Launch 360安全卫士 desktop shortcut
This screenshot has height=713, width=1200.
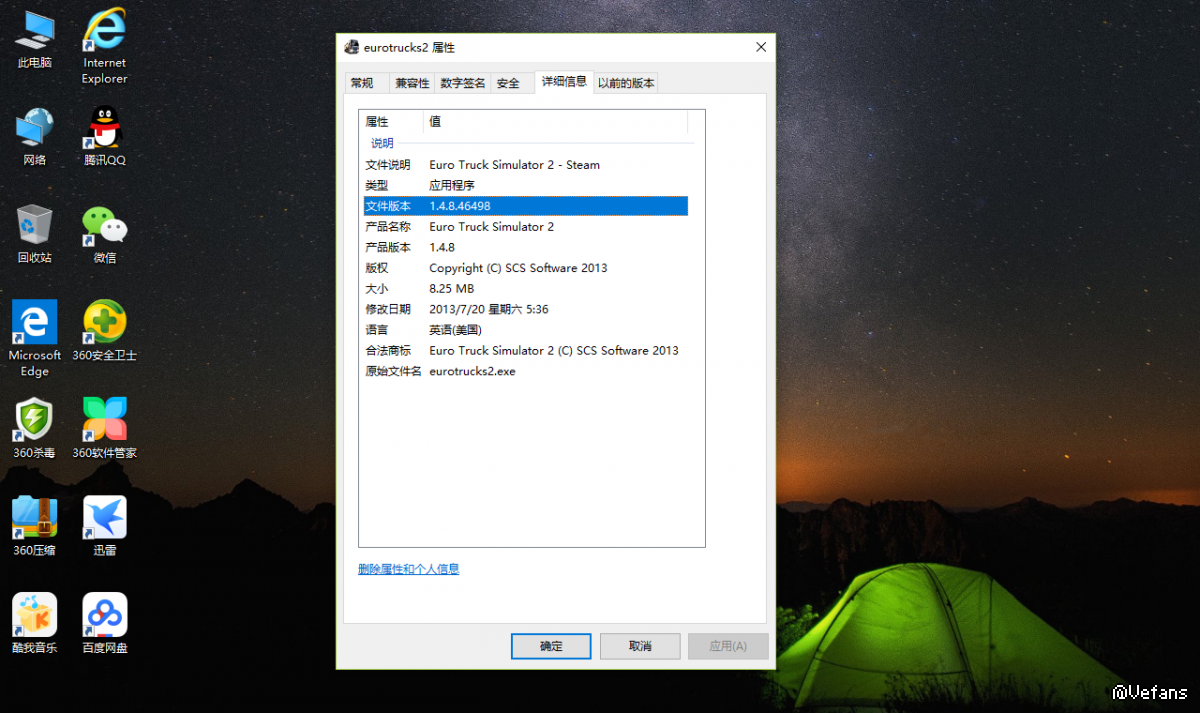[104, 331]
